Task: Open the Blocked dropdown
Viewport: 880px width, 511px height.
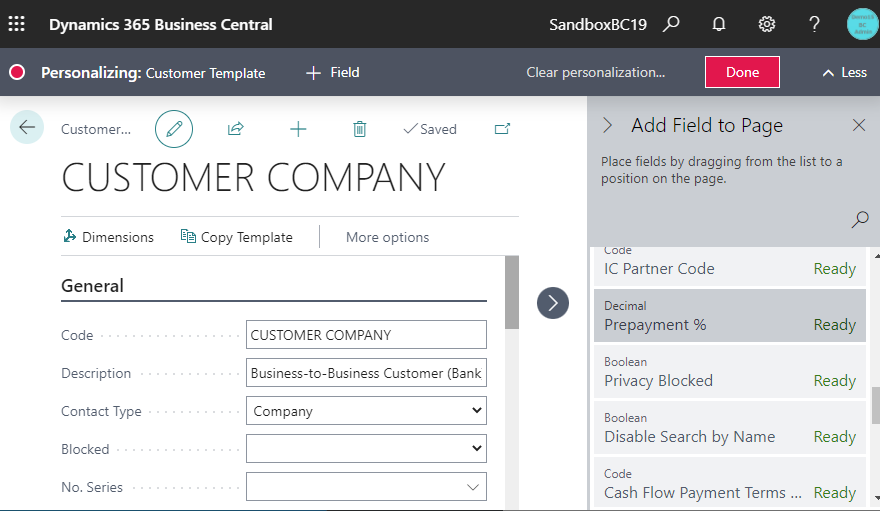Action: [366, 449]
